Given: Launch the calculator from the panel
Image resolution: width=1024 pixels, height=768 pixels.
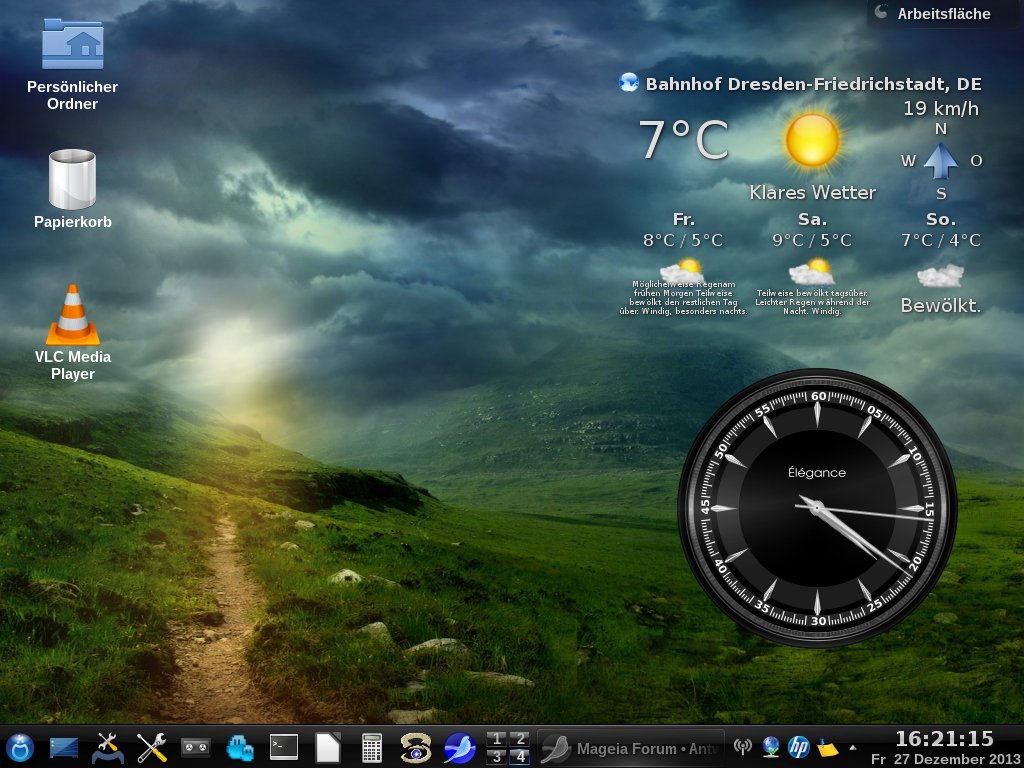Looking at the screenshot, I should pos(372,748).
